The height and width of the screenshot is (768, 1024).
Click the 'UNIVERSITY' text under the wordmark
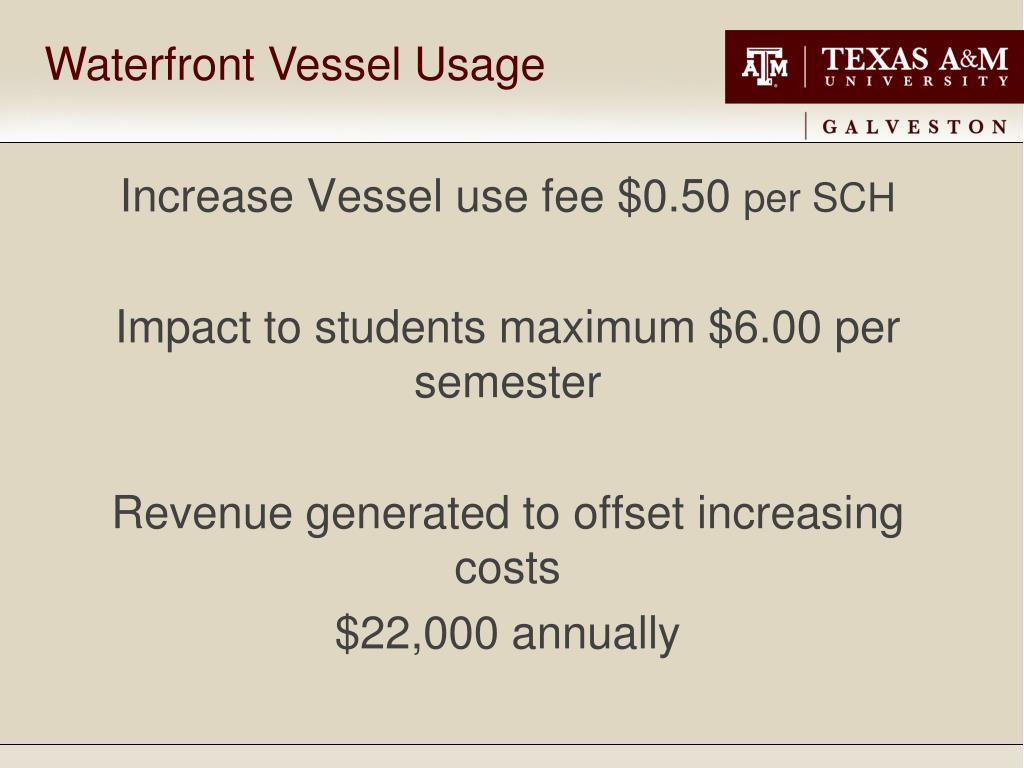(916, 82)
